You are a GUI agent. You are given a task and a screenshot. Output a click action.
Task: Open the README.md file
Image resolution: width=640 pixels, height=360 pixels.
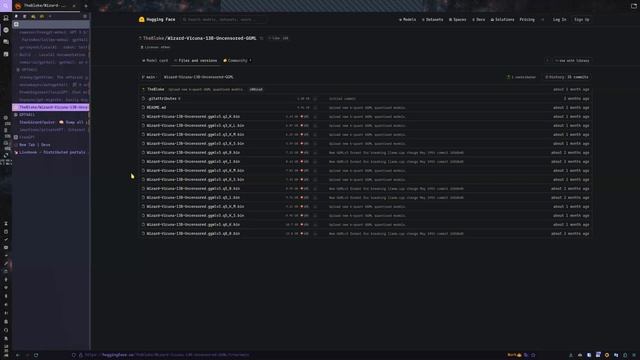(x=156, y=108)
